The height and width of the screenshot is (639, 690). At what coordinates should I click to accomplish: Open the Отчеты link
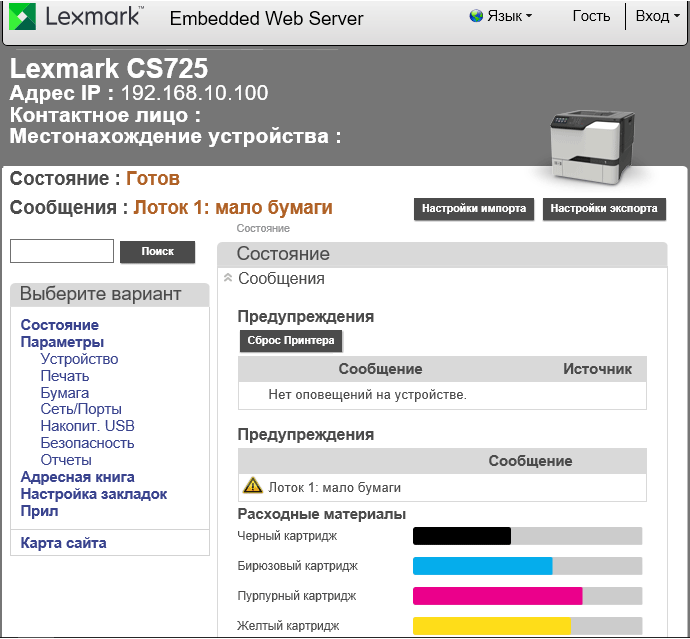click(x=66, y=460)
